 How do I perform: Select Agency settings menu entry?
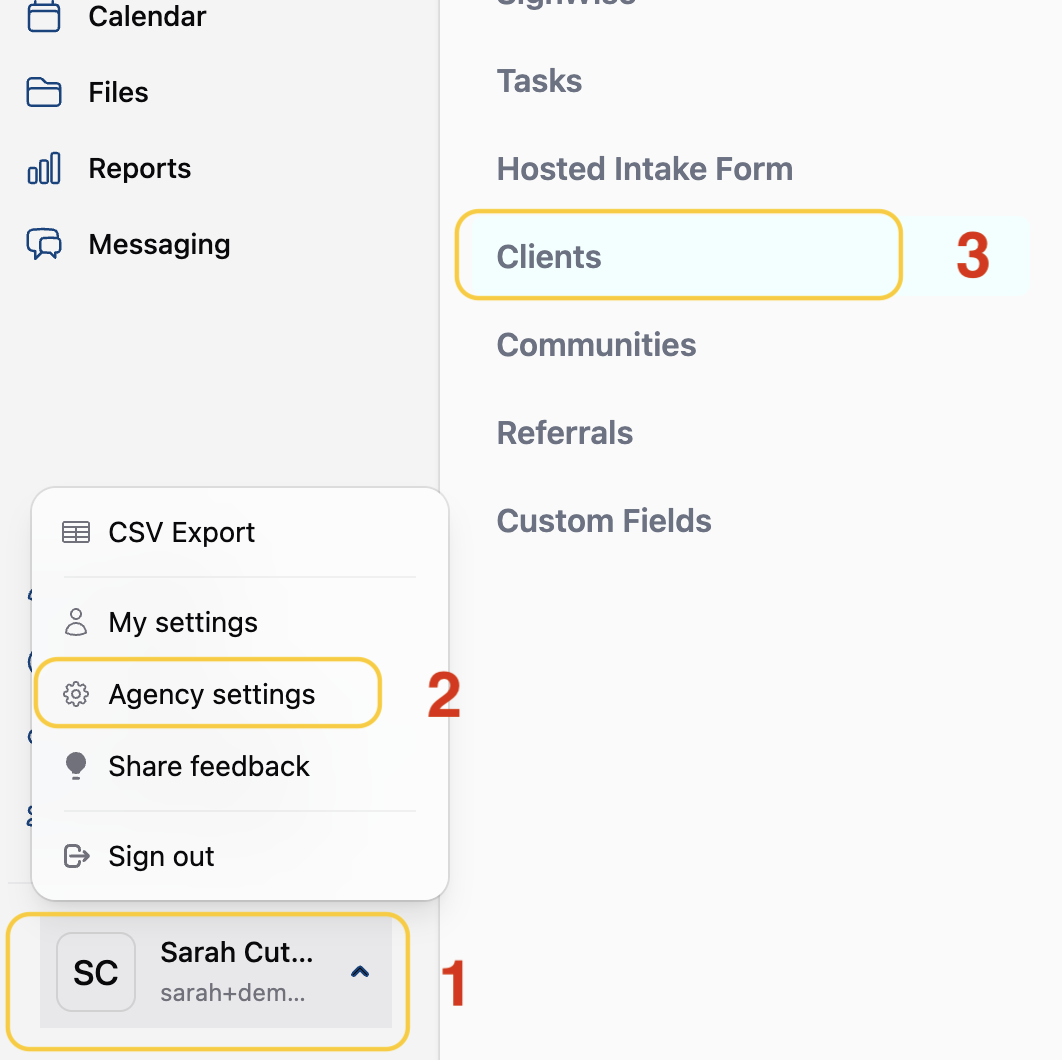(x=212, y=694)
